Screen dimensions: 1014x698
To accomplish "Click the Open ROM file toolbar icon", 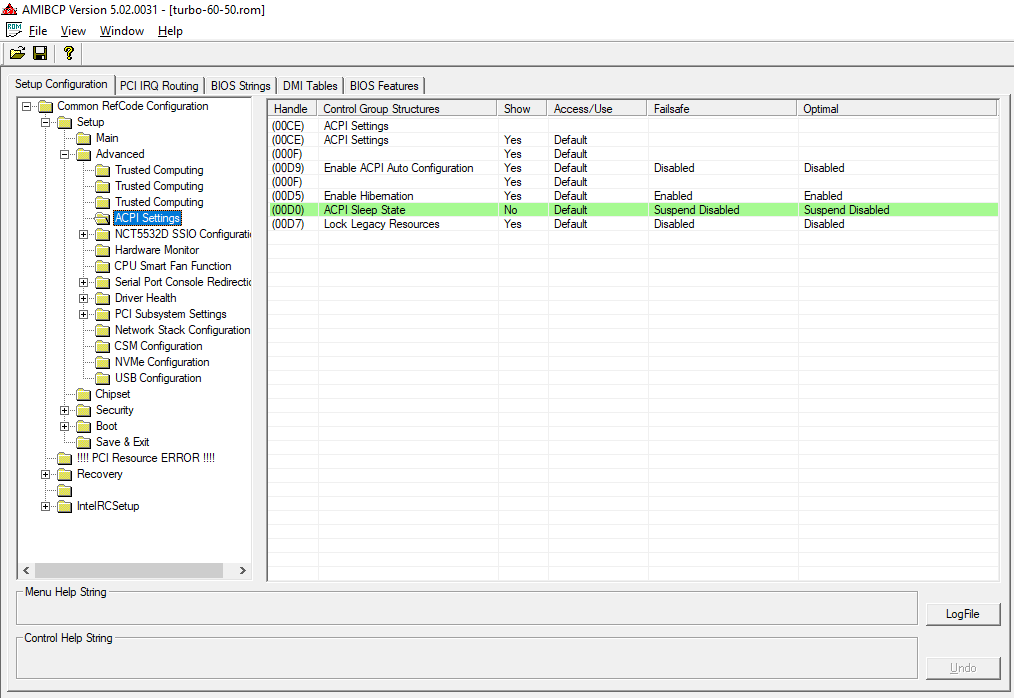I will (x=17, y=53).
